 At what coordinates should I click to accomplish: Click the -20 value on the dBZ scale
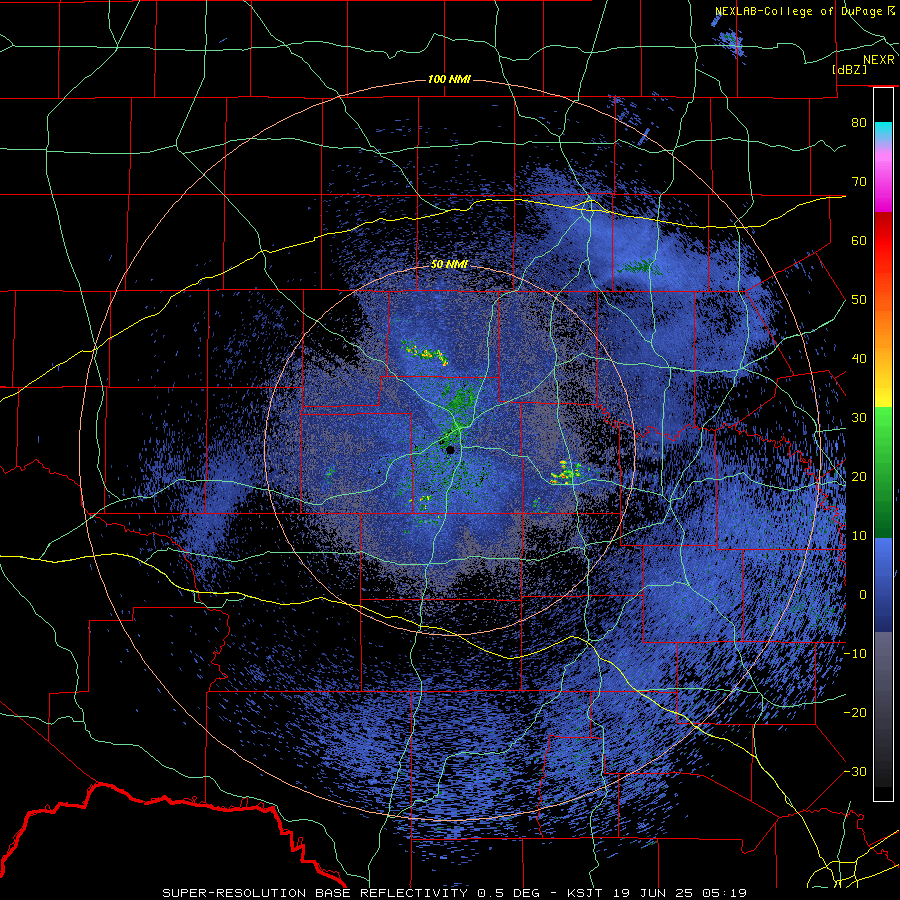855,713
